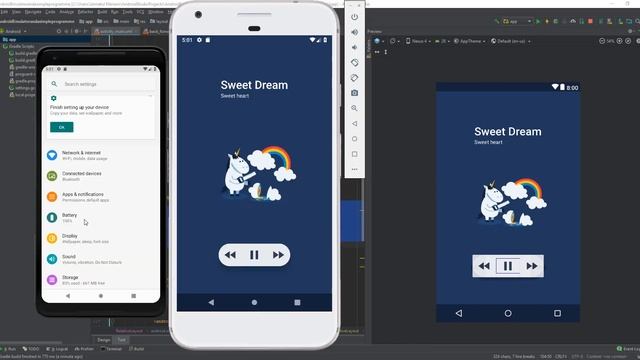This screenshot has width=640, height=360.
Task: Rotate emulator left with rotate icon
Action: pyautogui.click(x=355, y=62)
